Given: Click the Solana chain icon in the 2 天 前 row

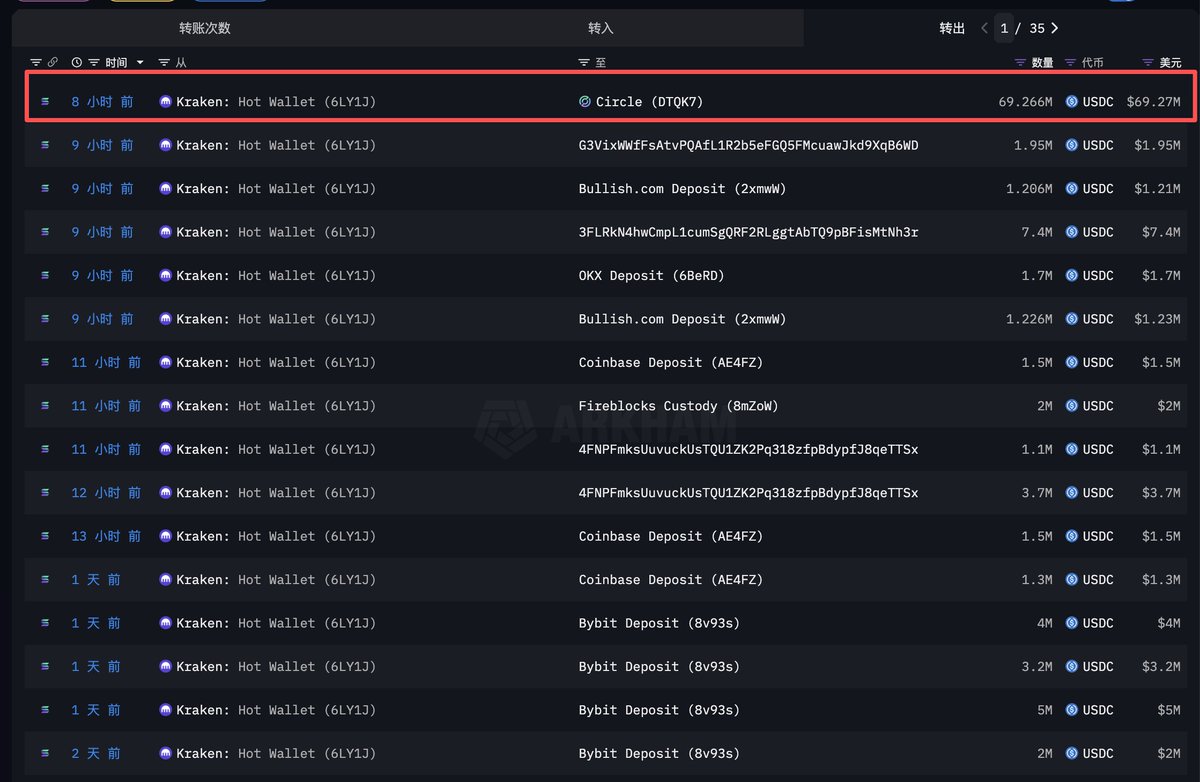Looking at the screenshot, I should click(x=45, y=753).
